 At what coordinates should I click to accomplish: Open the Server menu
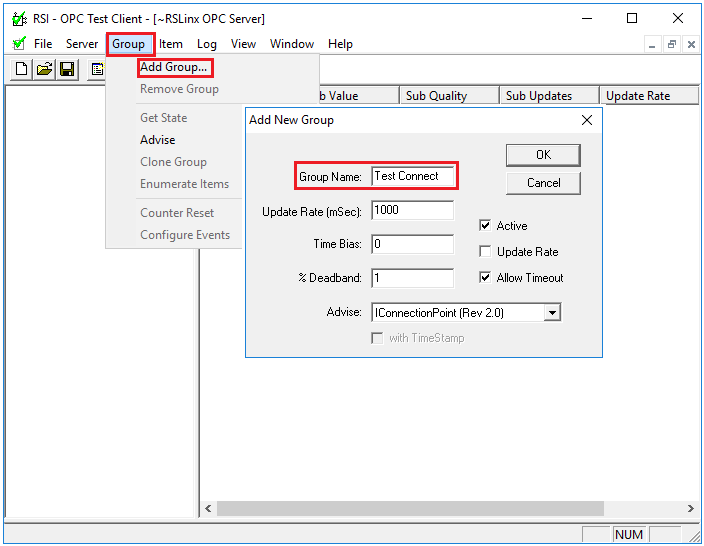coord(82,44)
